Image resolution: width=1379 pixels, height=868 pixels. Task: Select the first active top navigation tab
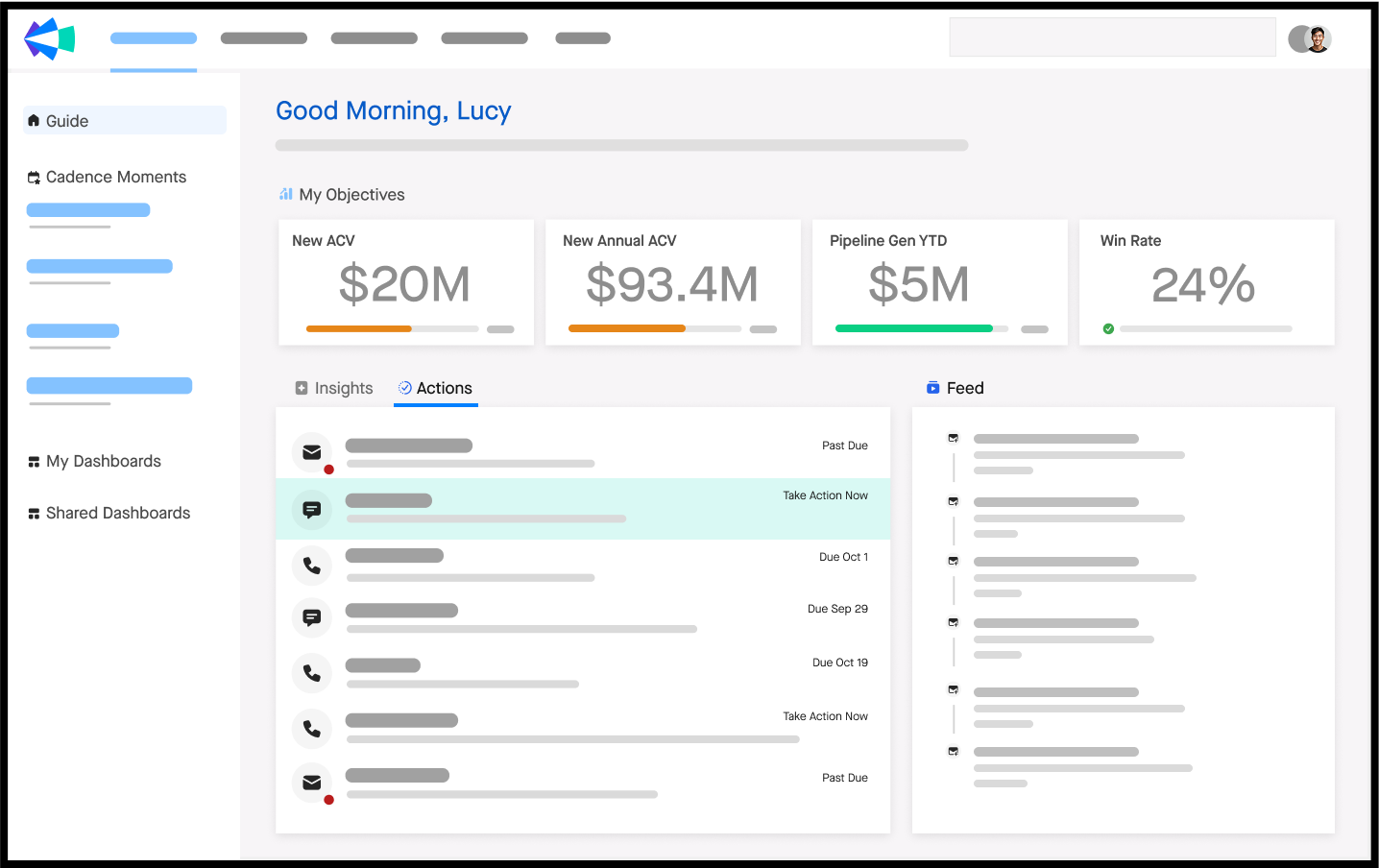154,38
